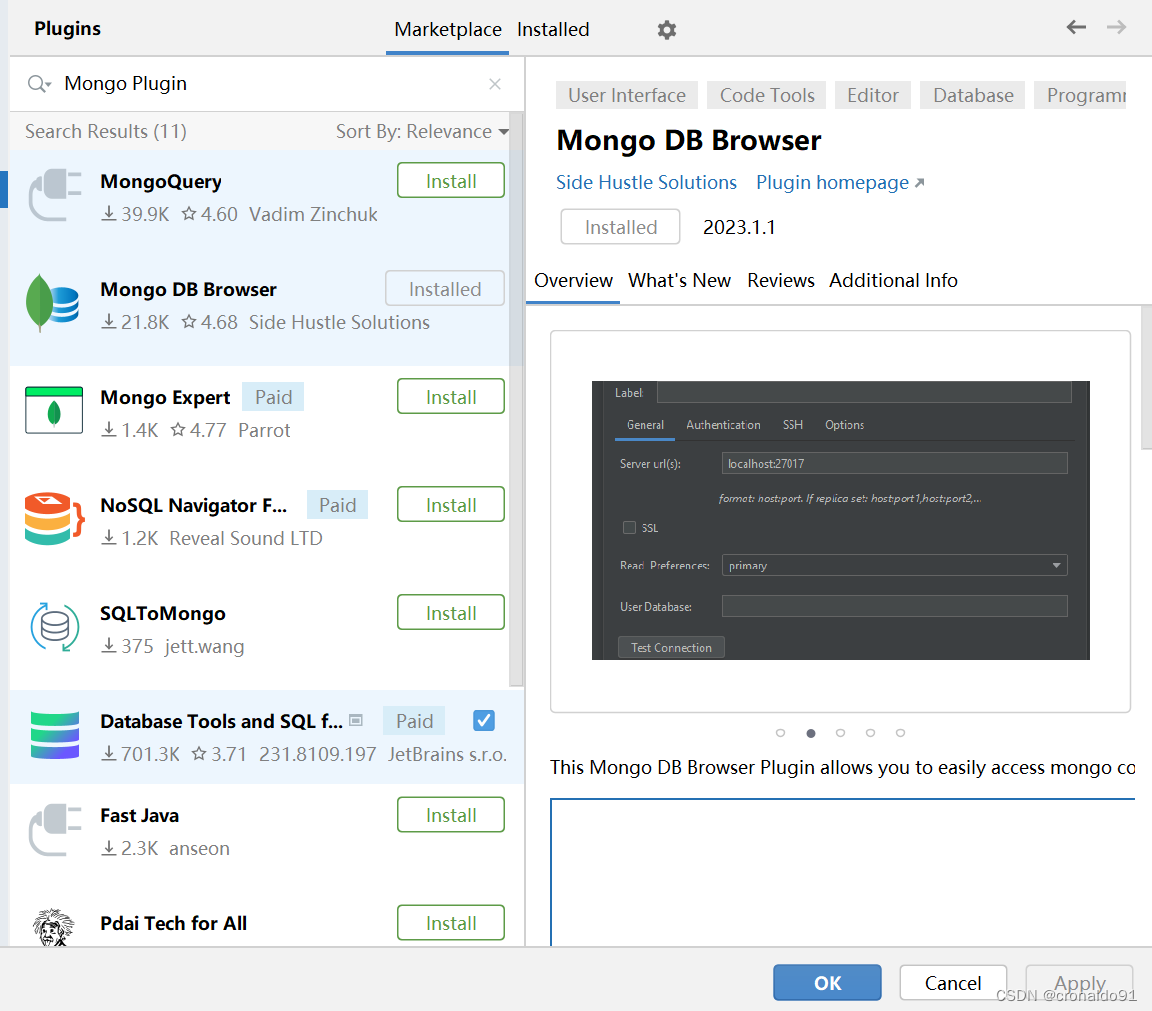
Task: Click the Paid tag on NoSQL Navigator
Action: 337,505
